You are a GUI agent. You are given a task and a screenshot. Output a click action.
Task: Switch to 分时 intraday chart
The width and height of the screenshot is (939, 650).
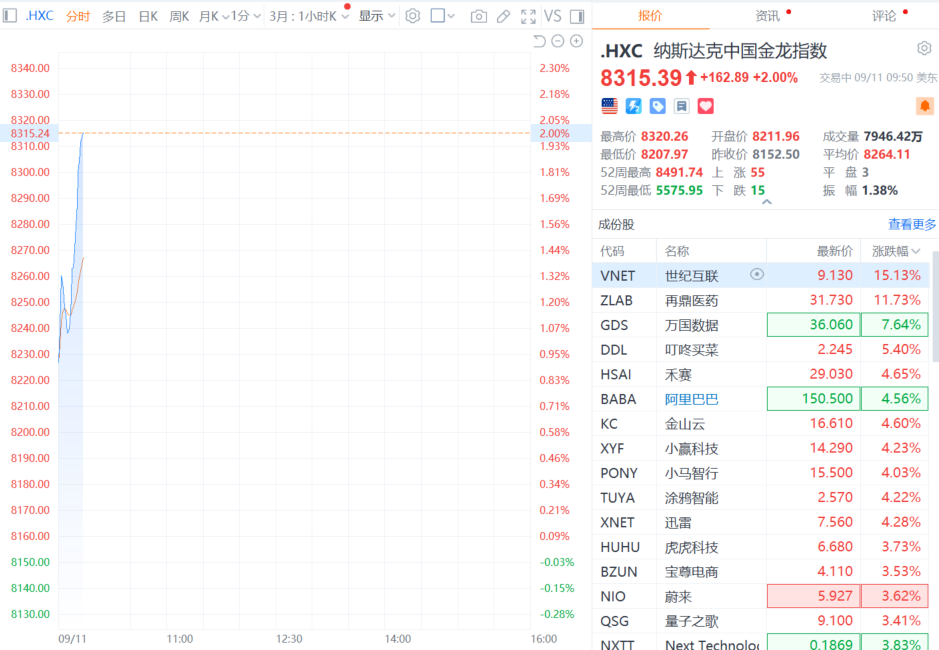pyautogui.click(x=78, y=16)
